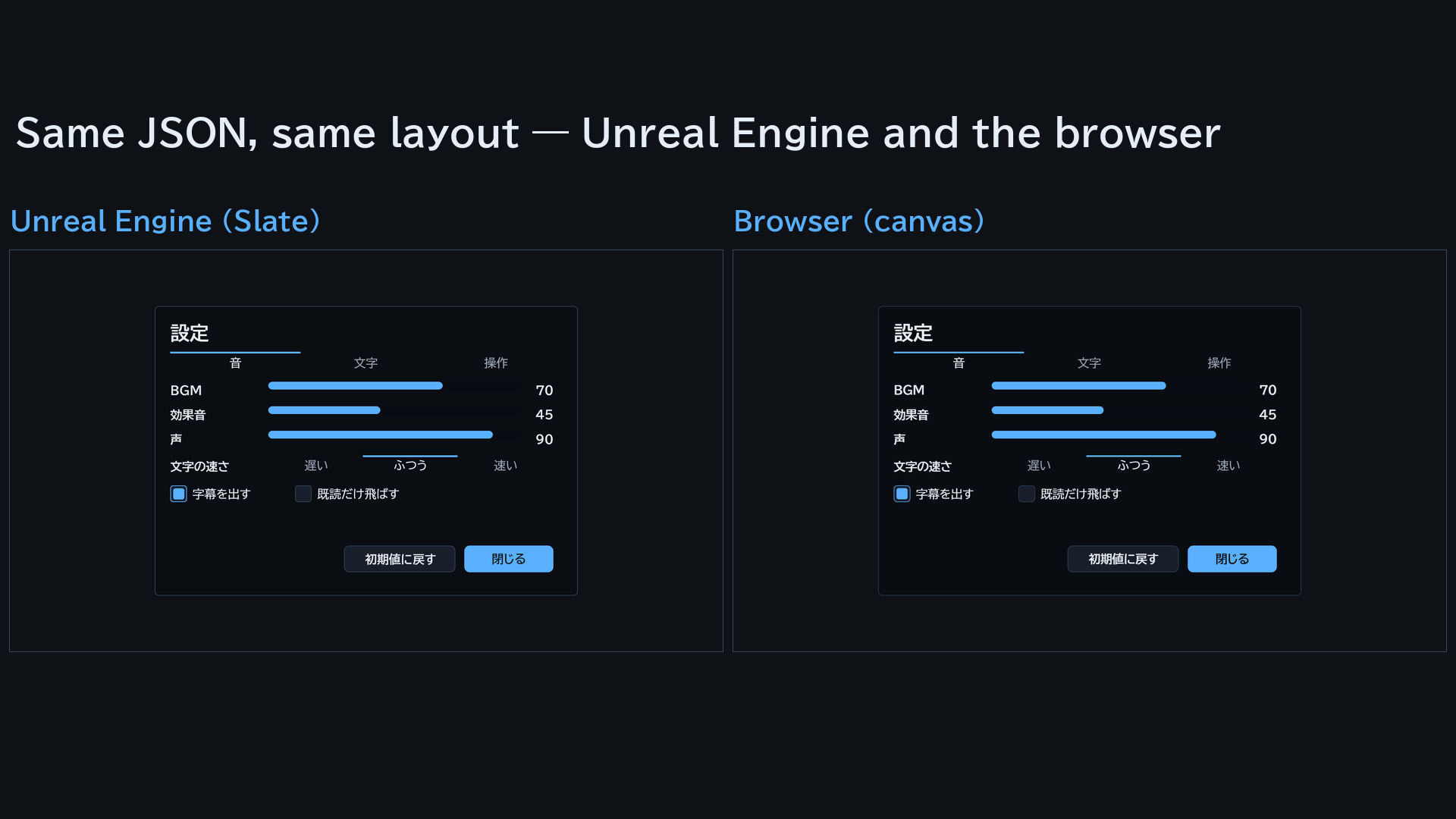Choose ふつう text speed in Unreal Engine panel
Screen dimensions: 1456x819
point(410,466)
